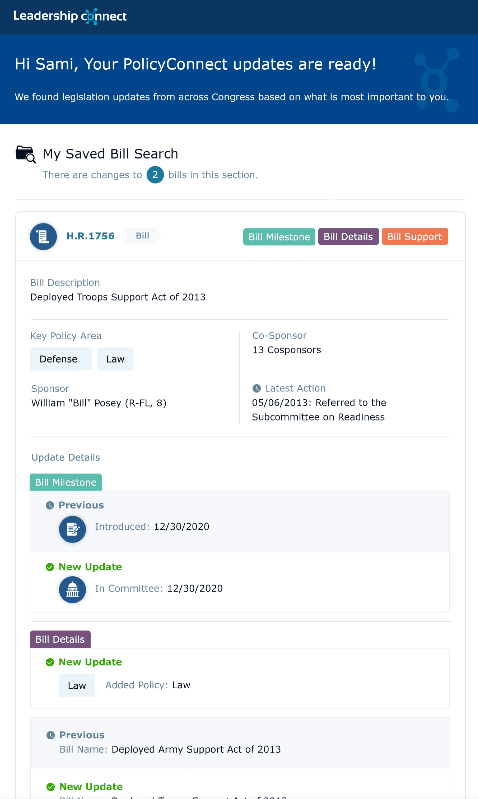Screen dimensions: 478x799
Task: Click the 'Introduced: 12/30/2020' text
Action: coord(152,526)
